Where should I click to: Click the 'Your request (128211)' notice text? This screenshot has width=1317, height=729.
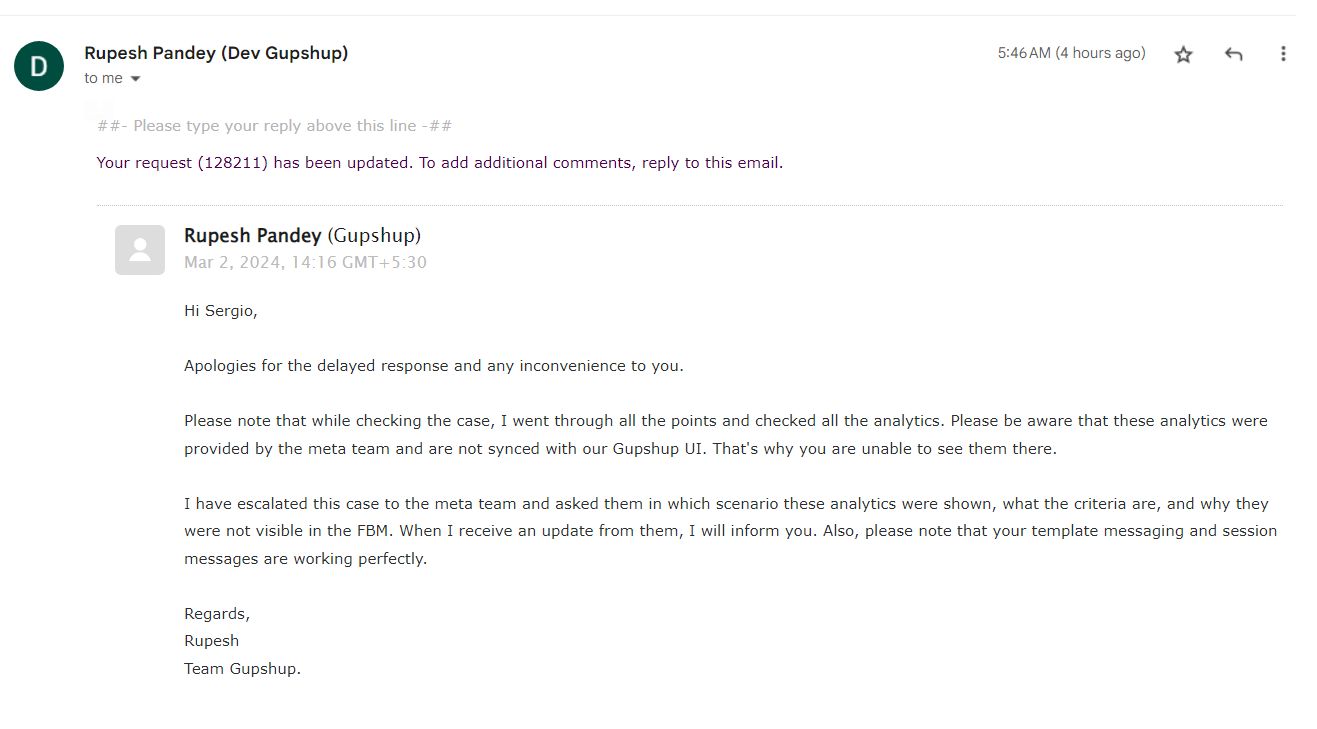(439, 163)
